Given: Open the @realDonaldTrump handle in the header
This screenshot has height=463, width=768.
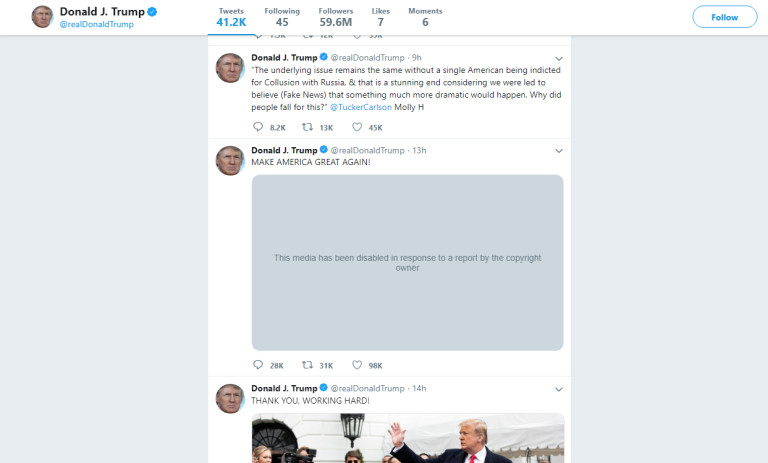Looking at the screenshot, I should [96, 24].
